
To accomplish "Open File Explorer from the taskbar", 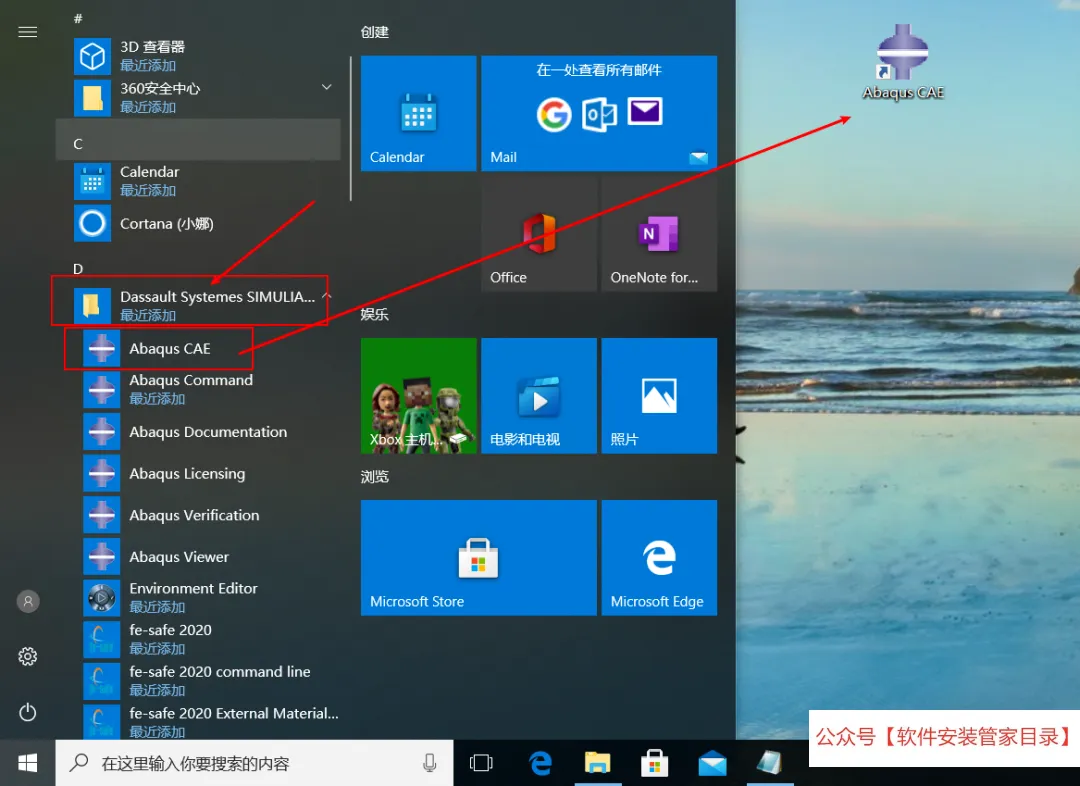I will click(x=597, y=763).
